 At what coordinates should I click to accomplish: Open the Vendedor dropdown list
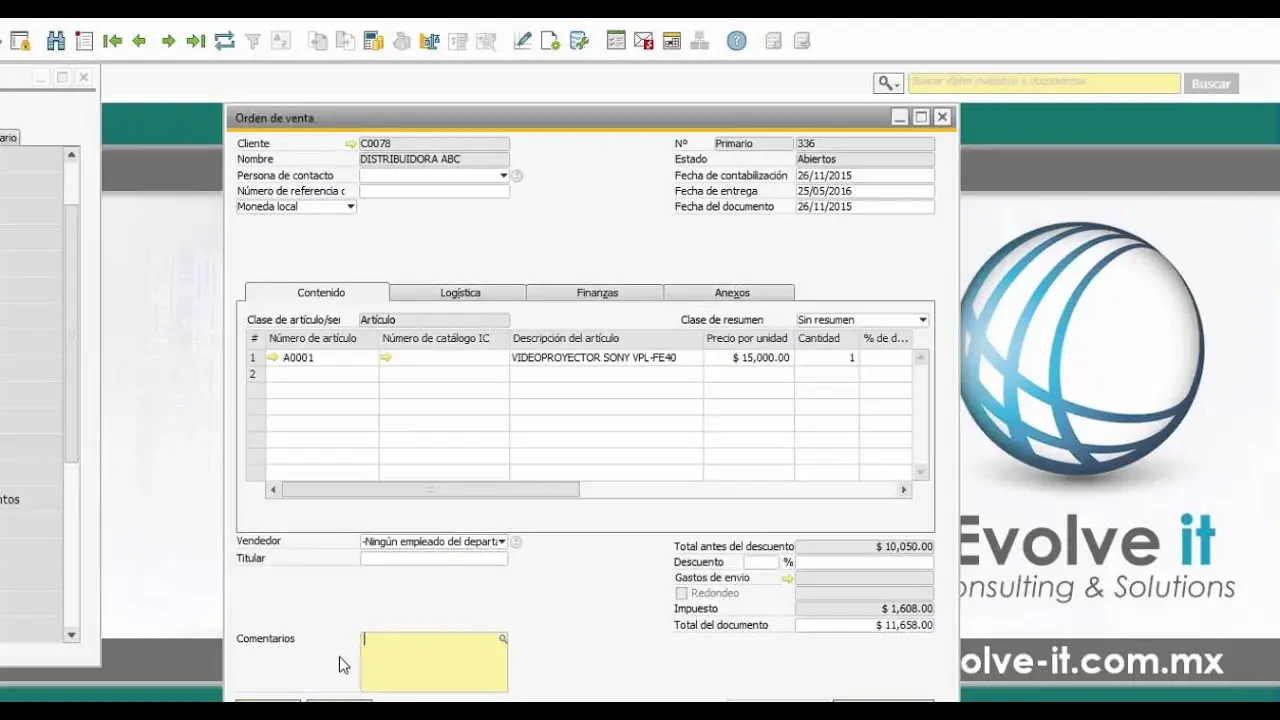502,541
